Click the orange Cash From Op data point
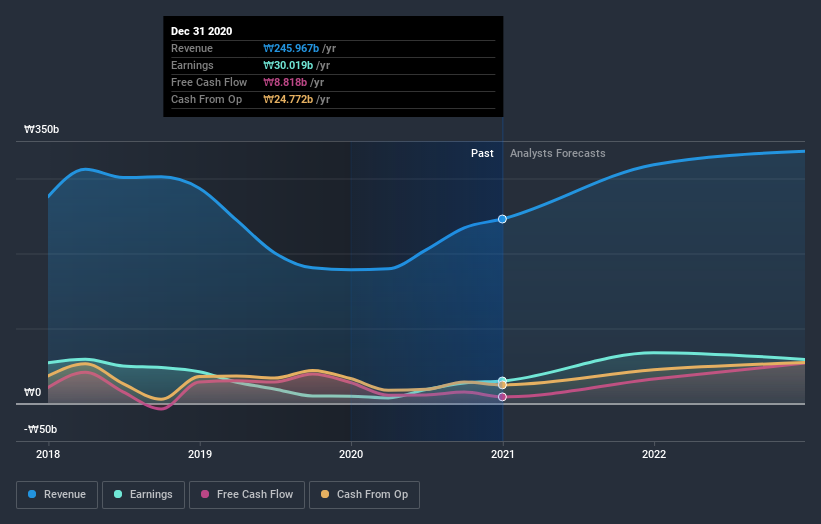Screen dimensions: 821x524 click(x=502, y=385)
